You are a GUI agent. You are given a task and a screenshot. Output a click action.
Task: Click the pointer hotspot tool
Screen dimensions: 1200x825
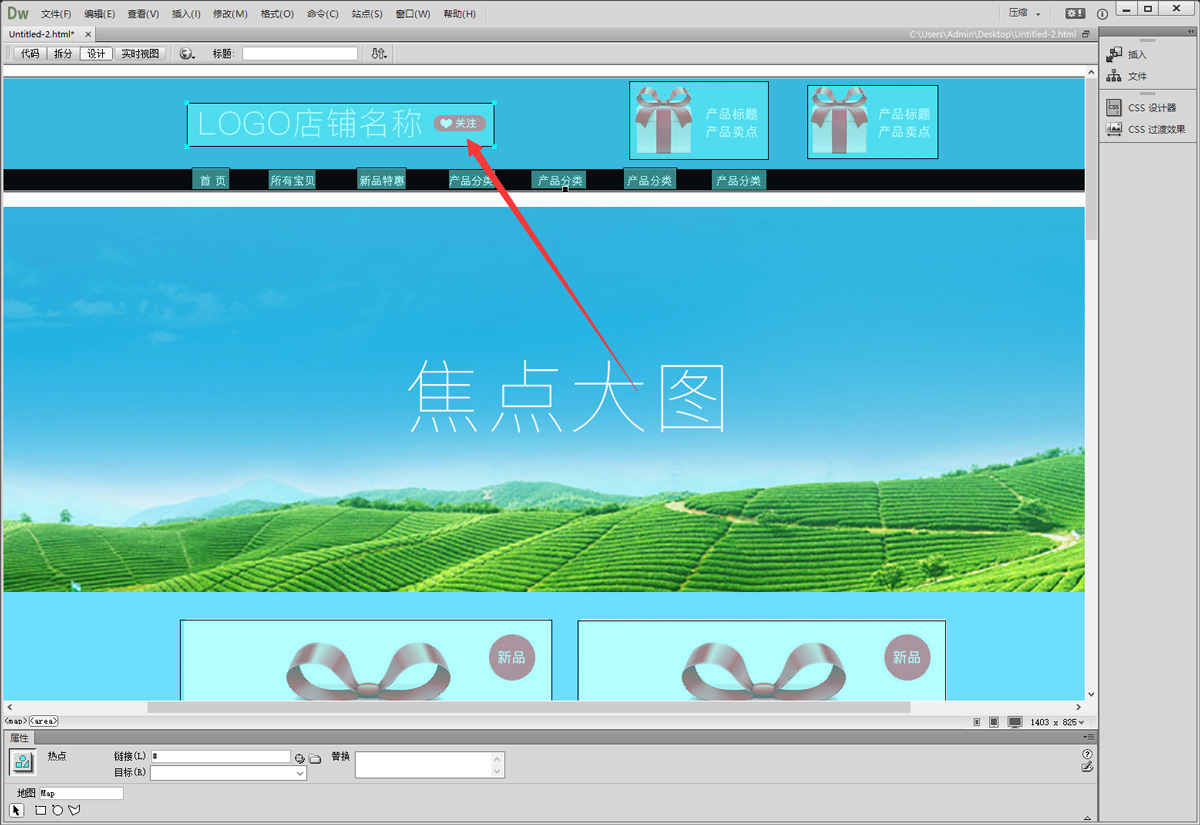(16, 810)
